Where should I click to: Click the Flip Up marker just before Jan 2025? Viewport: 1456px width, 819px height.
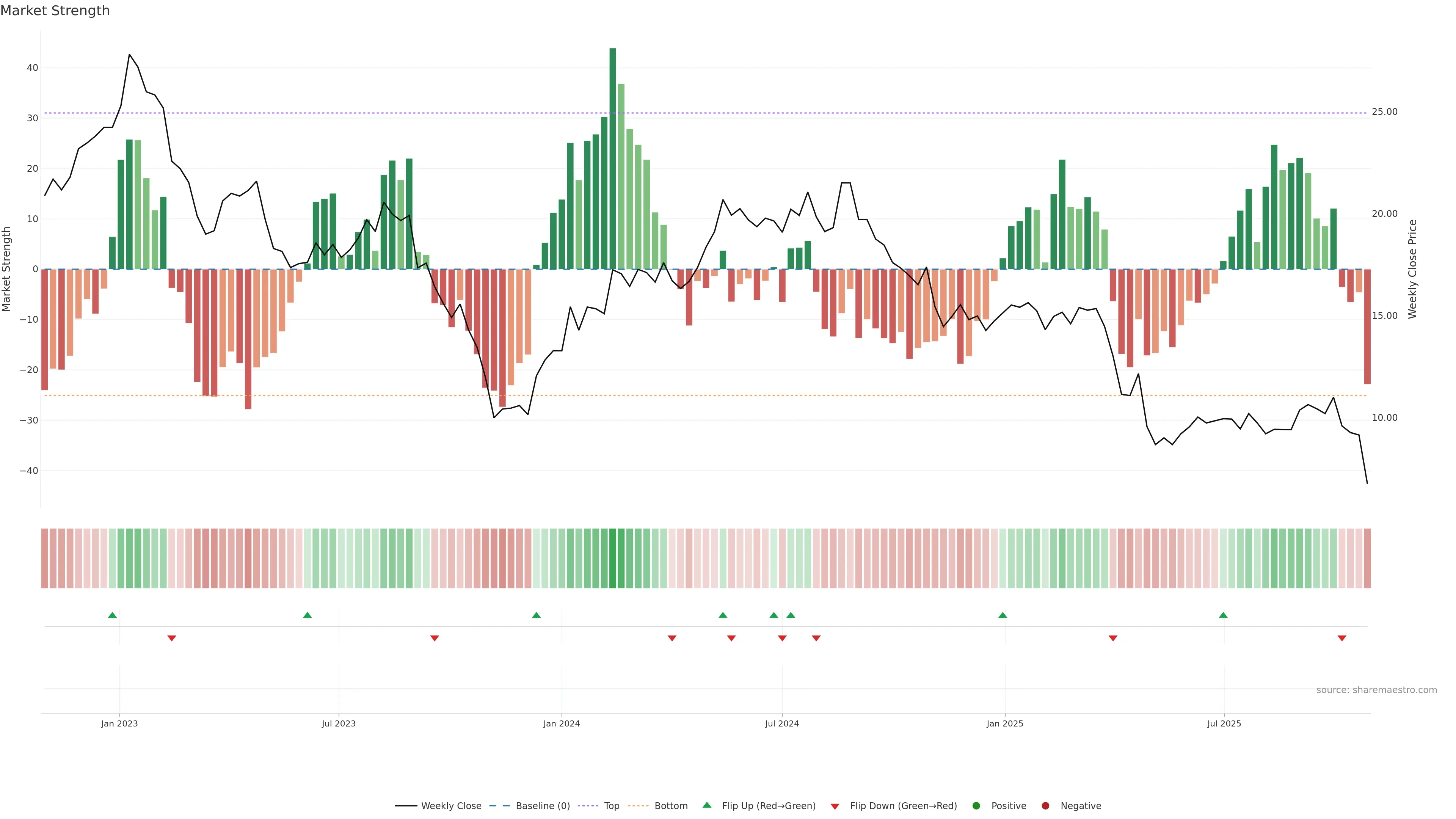(1003, 615)
